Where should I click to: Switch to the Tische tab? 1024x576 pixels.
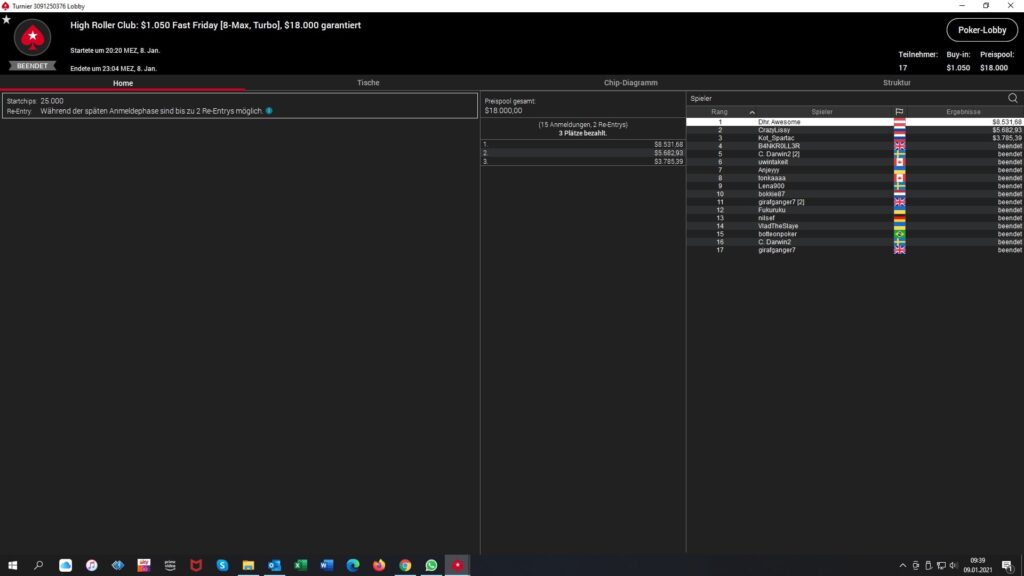(368, 83)
